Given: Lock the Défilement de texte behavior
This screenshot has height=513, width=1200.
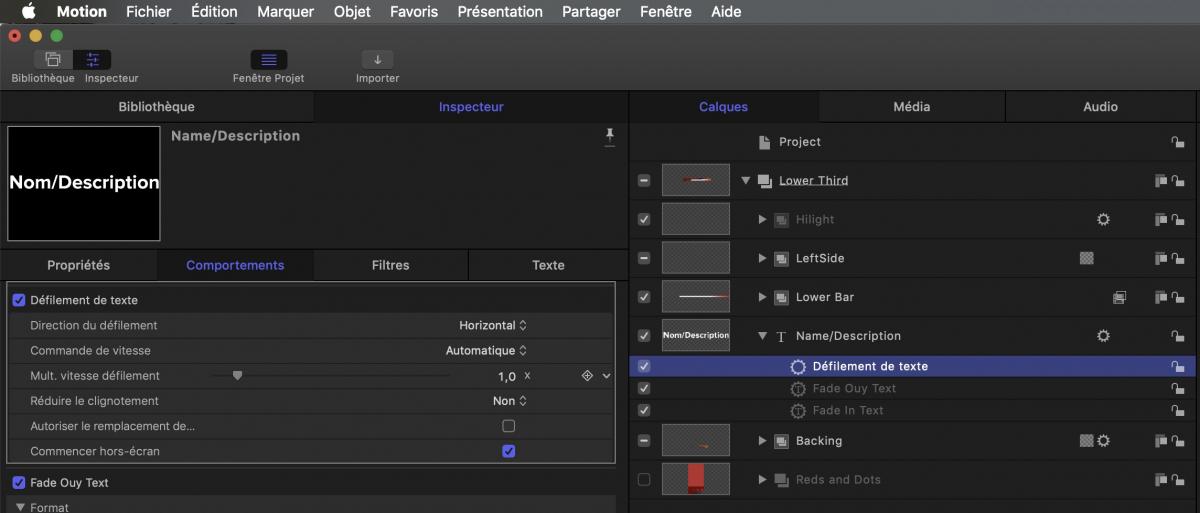Looking at the screenshot, I should (x=1178, y=366).
